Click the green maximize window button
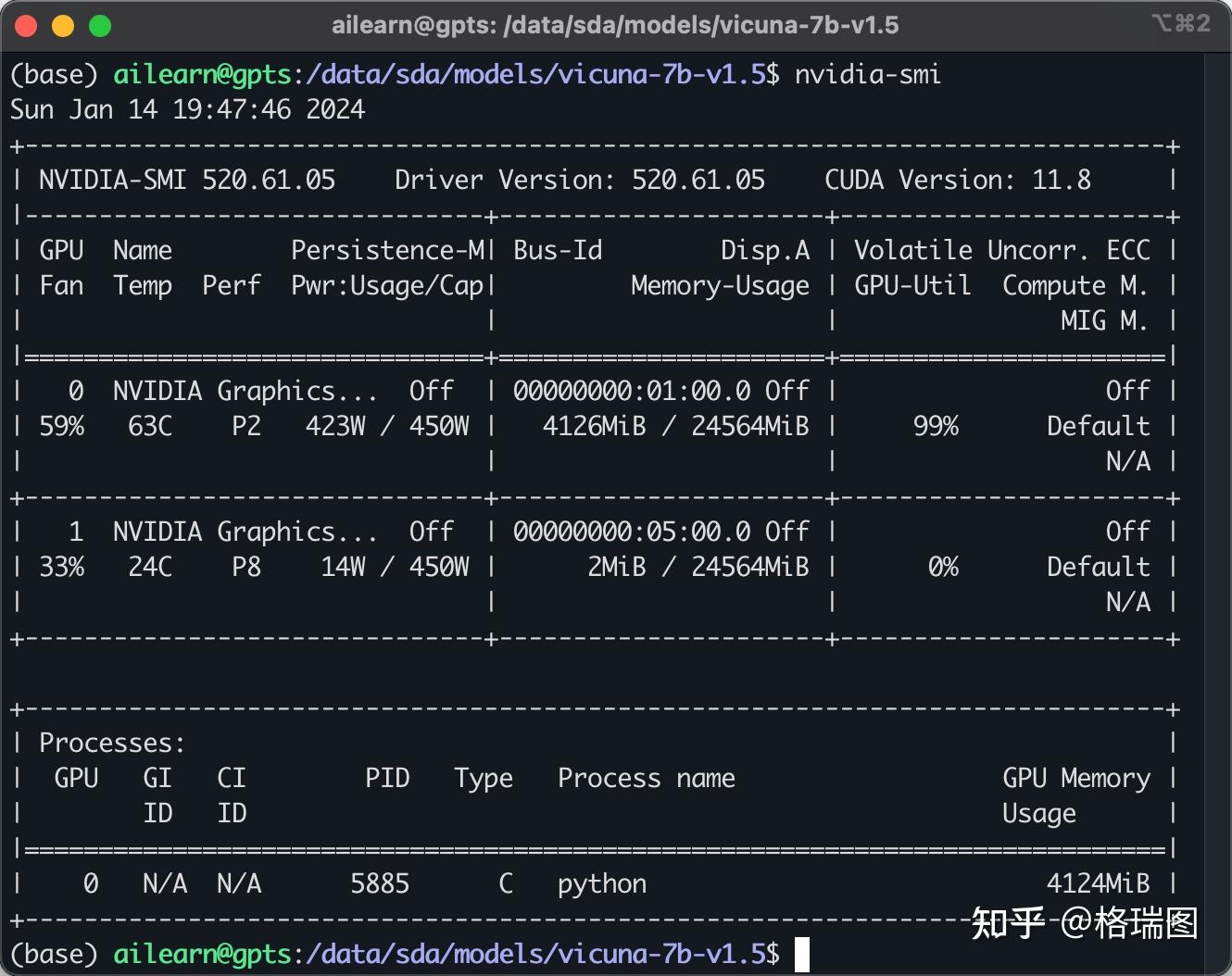 (x=100, y=26)
